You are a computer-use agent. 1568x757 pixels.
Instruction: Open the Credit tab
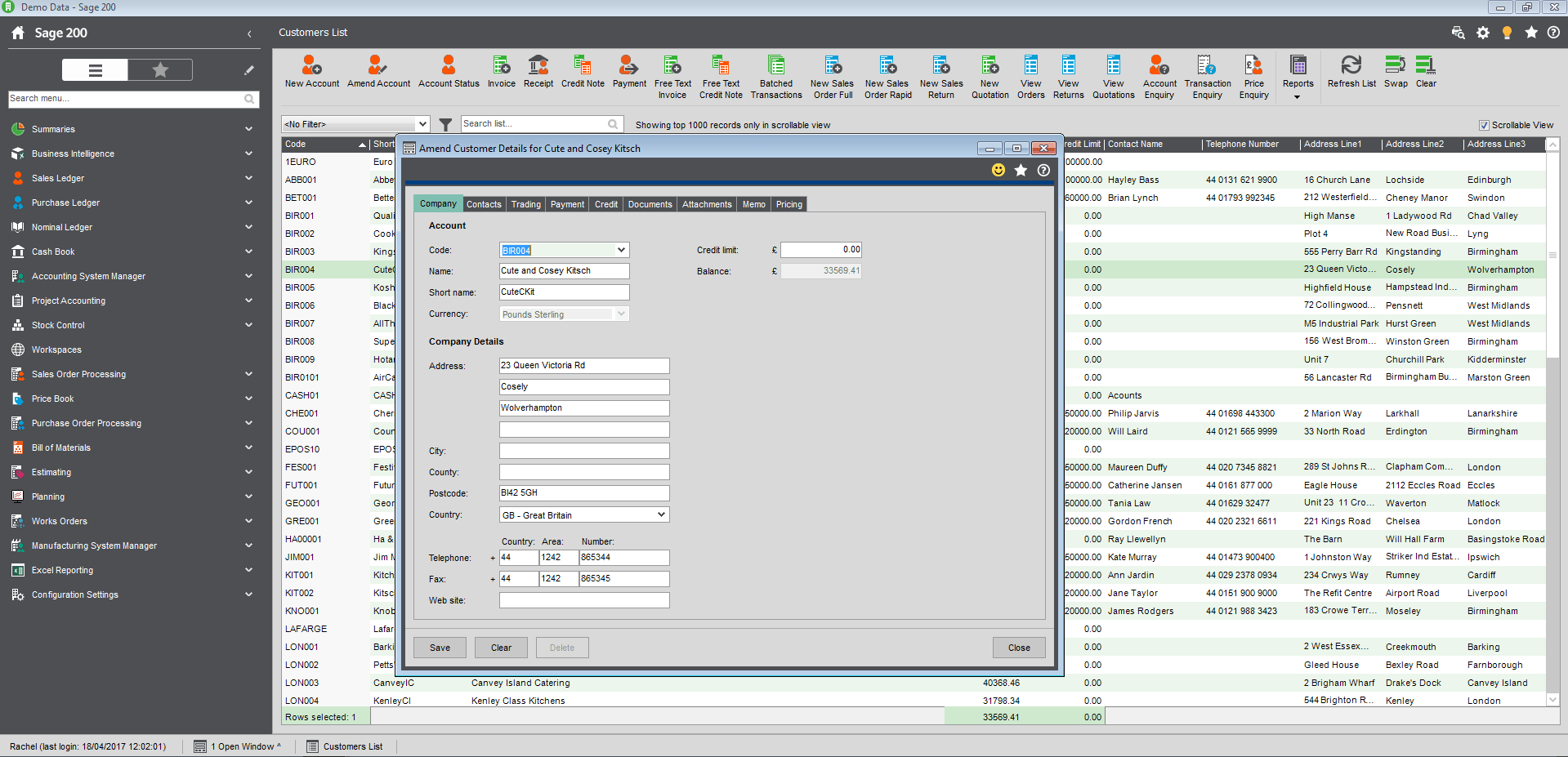[x=605, y=204]
